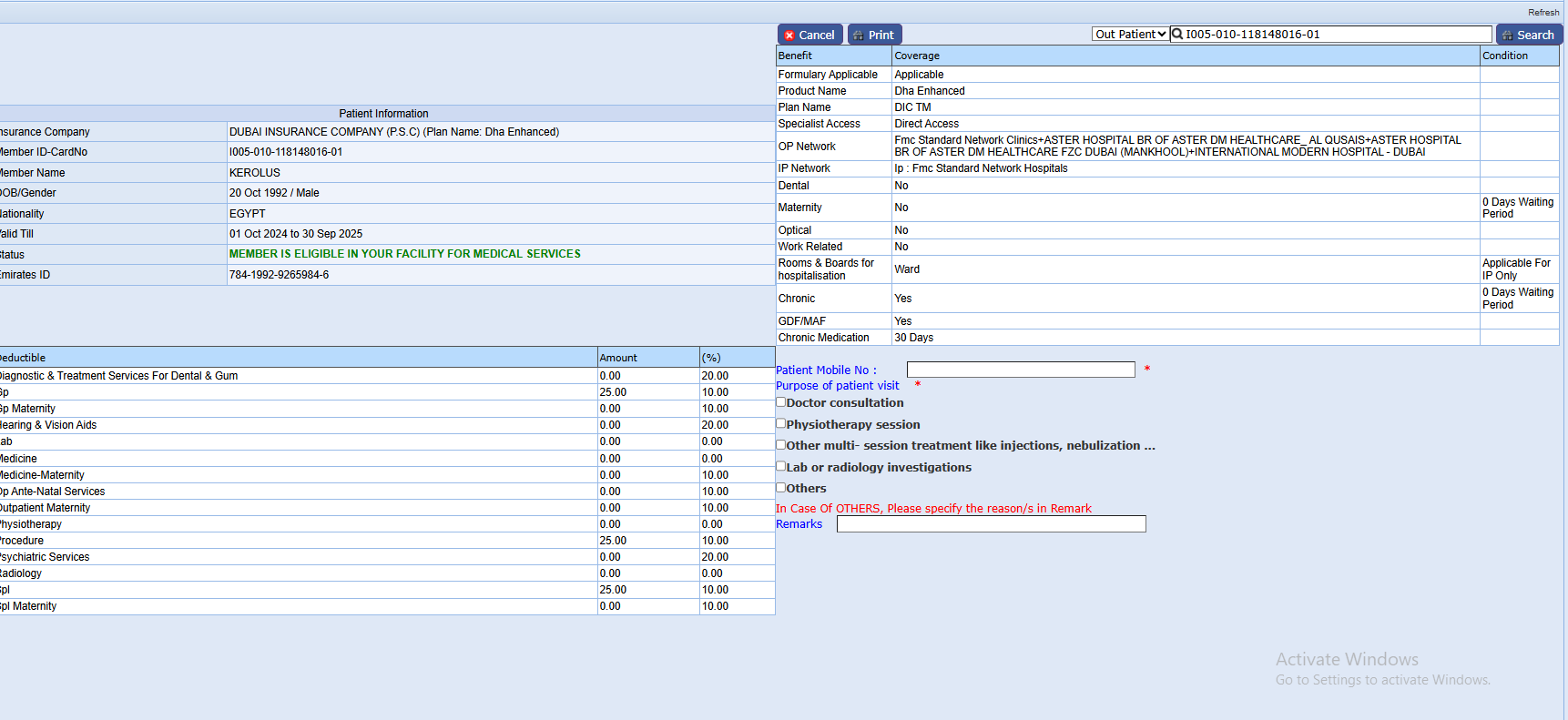This screenshot has height=720, width=1568.
Task: Click the Benefit column header
Action: 795,56
